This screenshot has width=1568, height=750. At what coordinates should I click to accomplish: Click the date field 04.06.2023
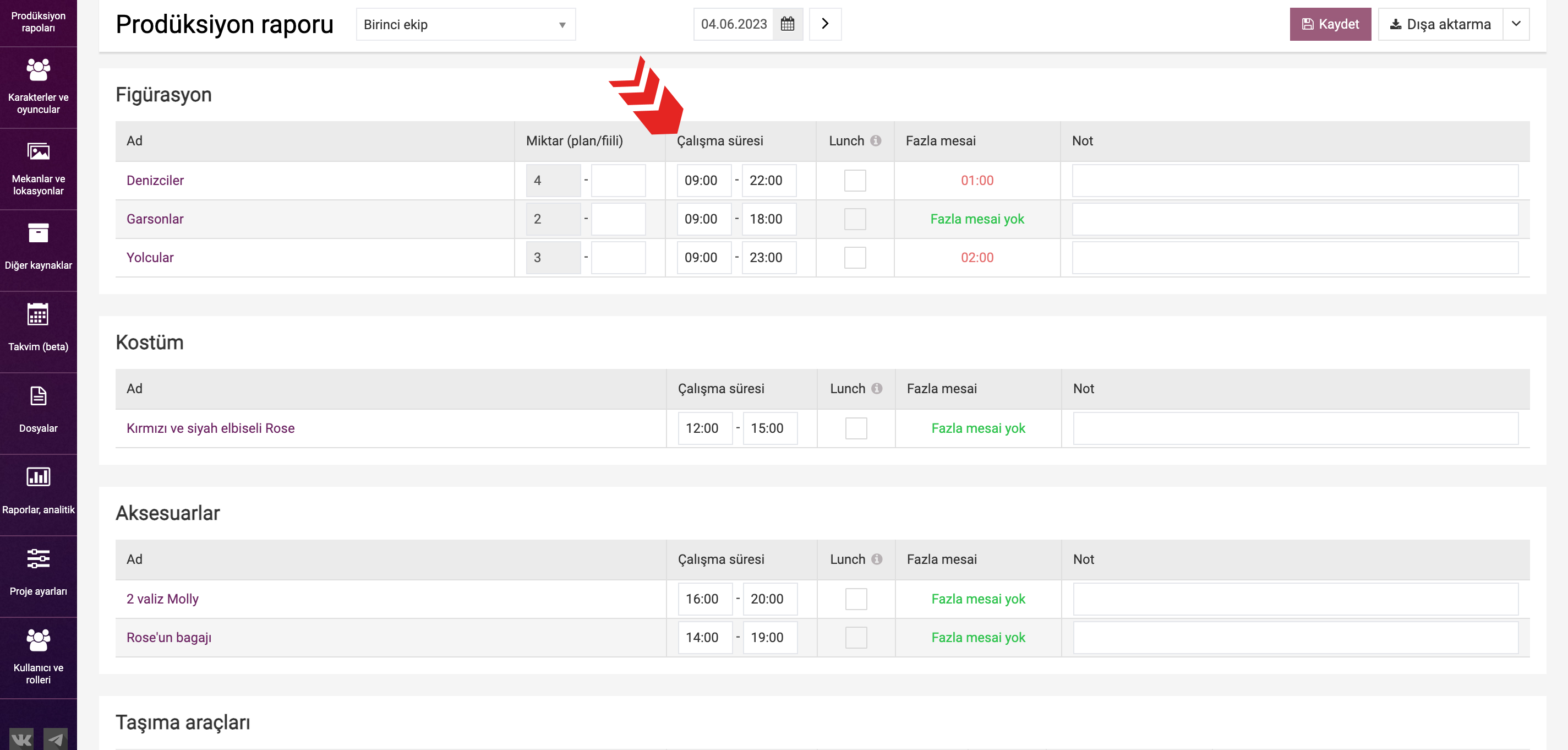pos(734,24)
